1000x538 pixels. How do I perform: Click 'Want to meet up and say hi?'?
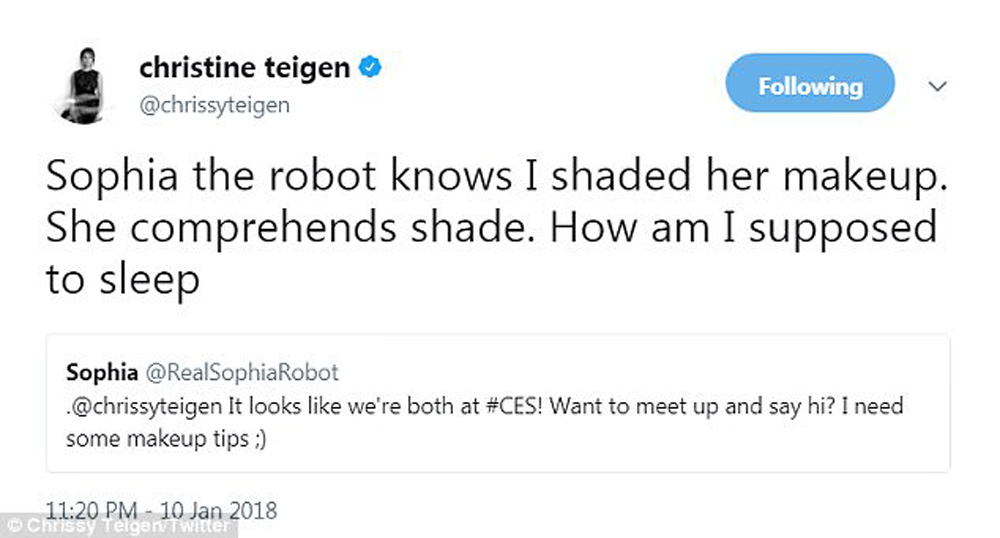pos(643,407)
